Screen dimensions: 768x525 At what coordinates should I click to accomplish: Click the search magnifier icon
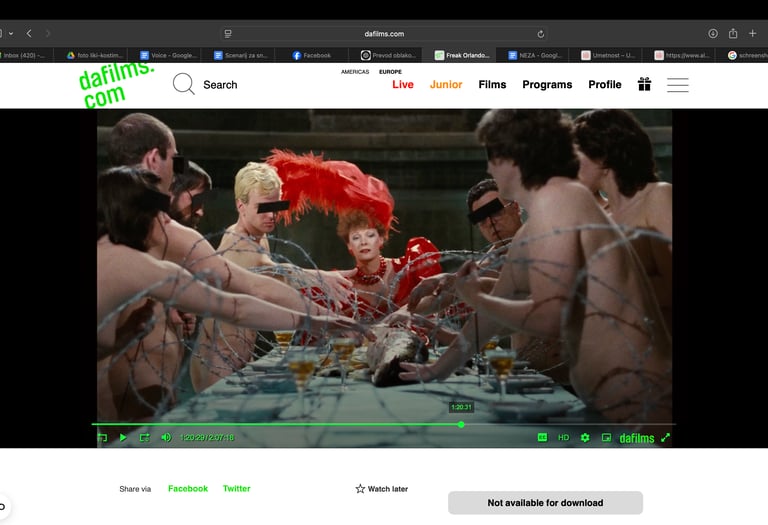click(184, 84)
